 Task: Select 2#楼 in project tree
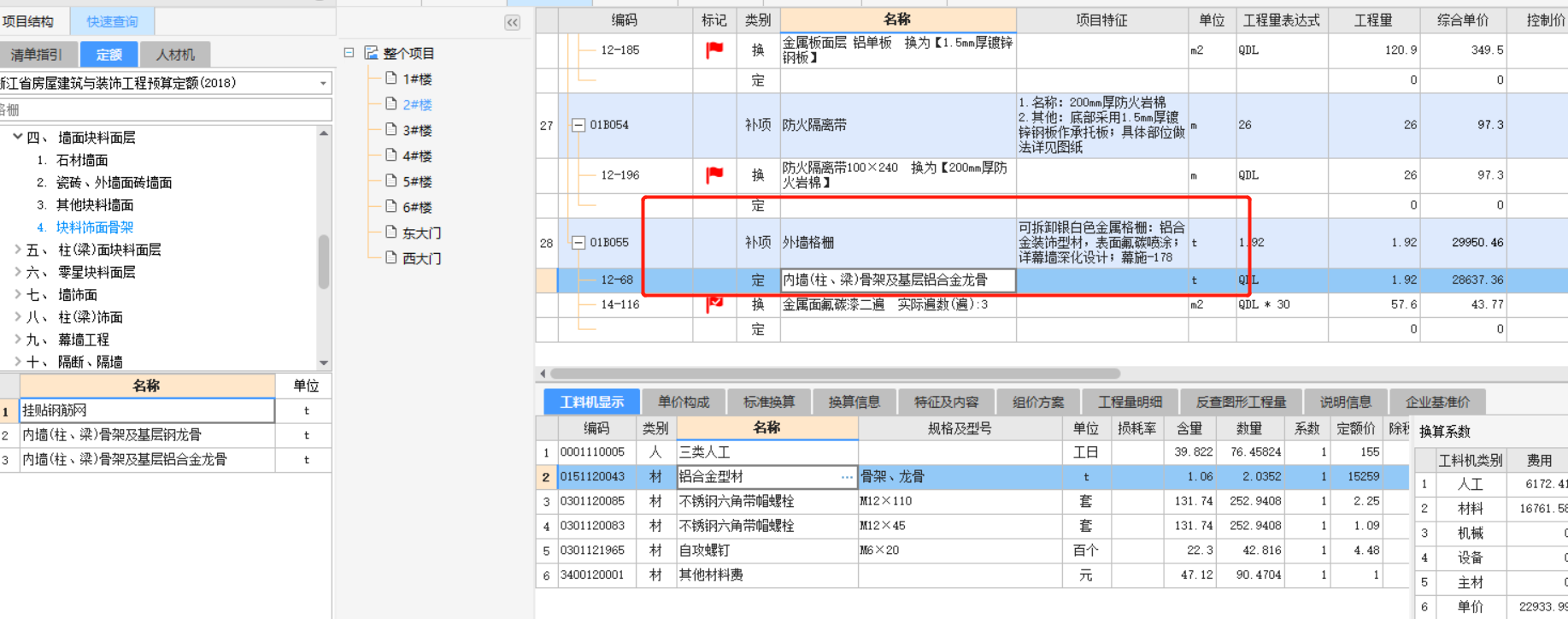point(417,104)
